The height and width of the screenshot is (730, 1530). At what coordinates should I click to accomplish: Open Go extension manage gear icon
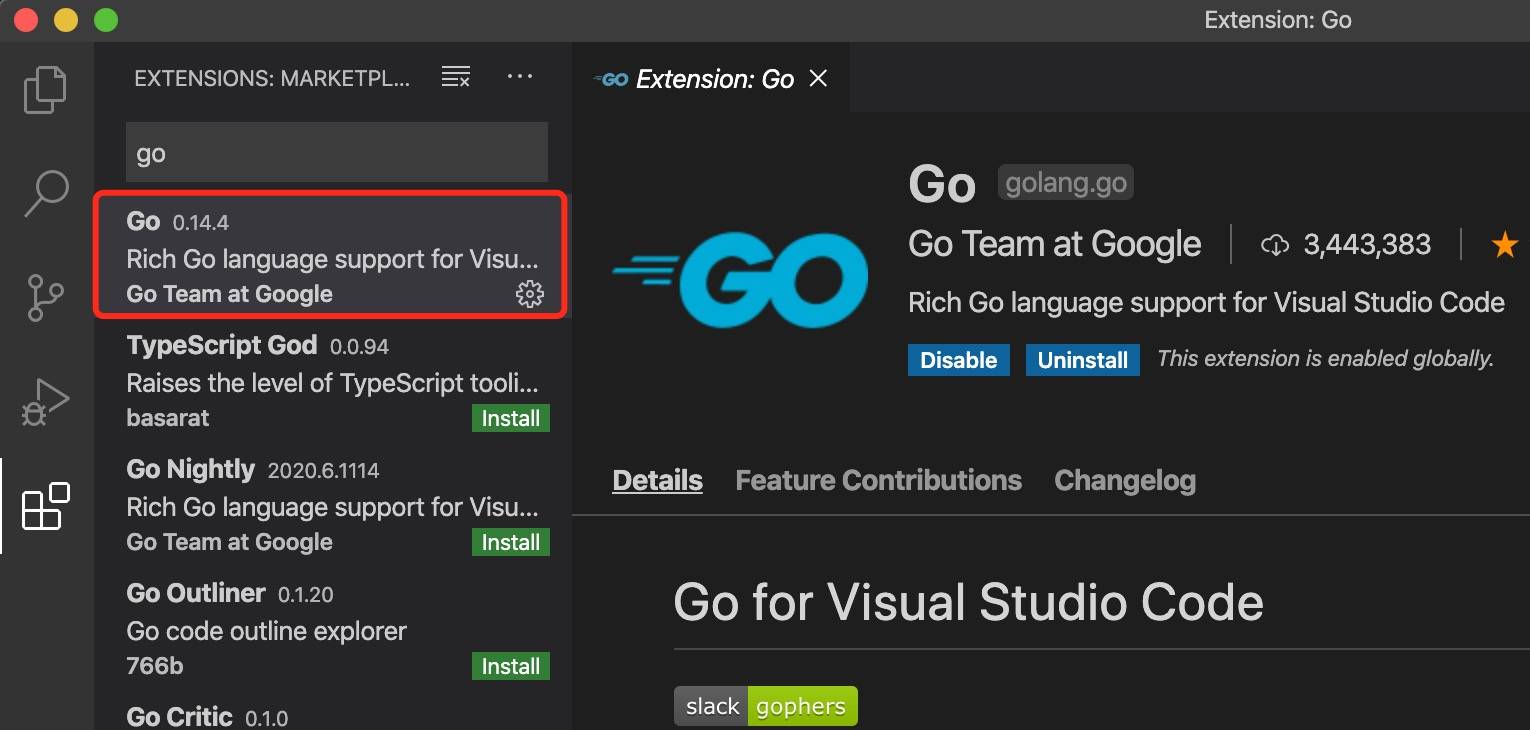pyautogui.click(x=529, y=294)
